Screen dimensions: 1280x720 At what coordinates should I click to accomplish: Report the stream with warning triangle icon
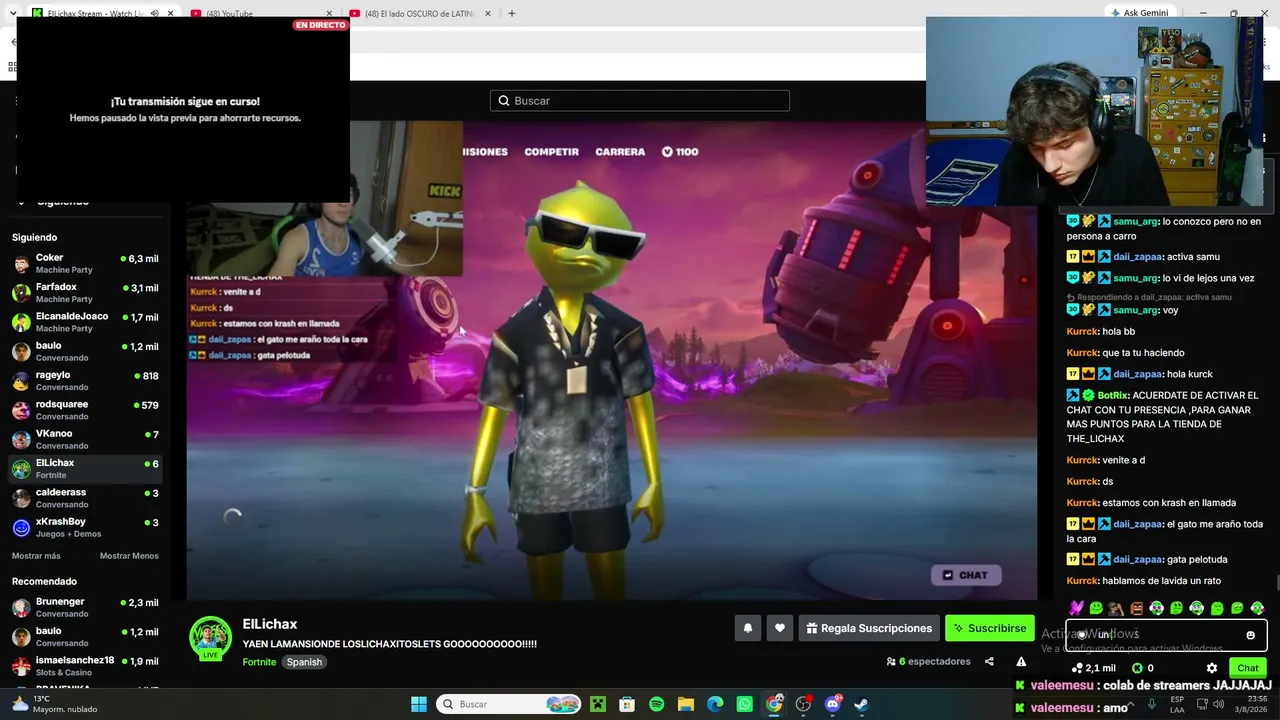pyautogui.click(x=1021, y=661)
